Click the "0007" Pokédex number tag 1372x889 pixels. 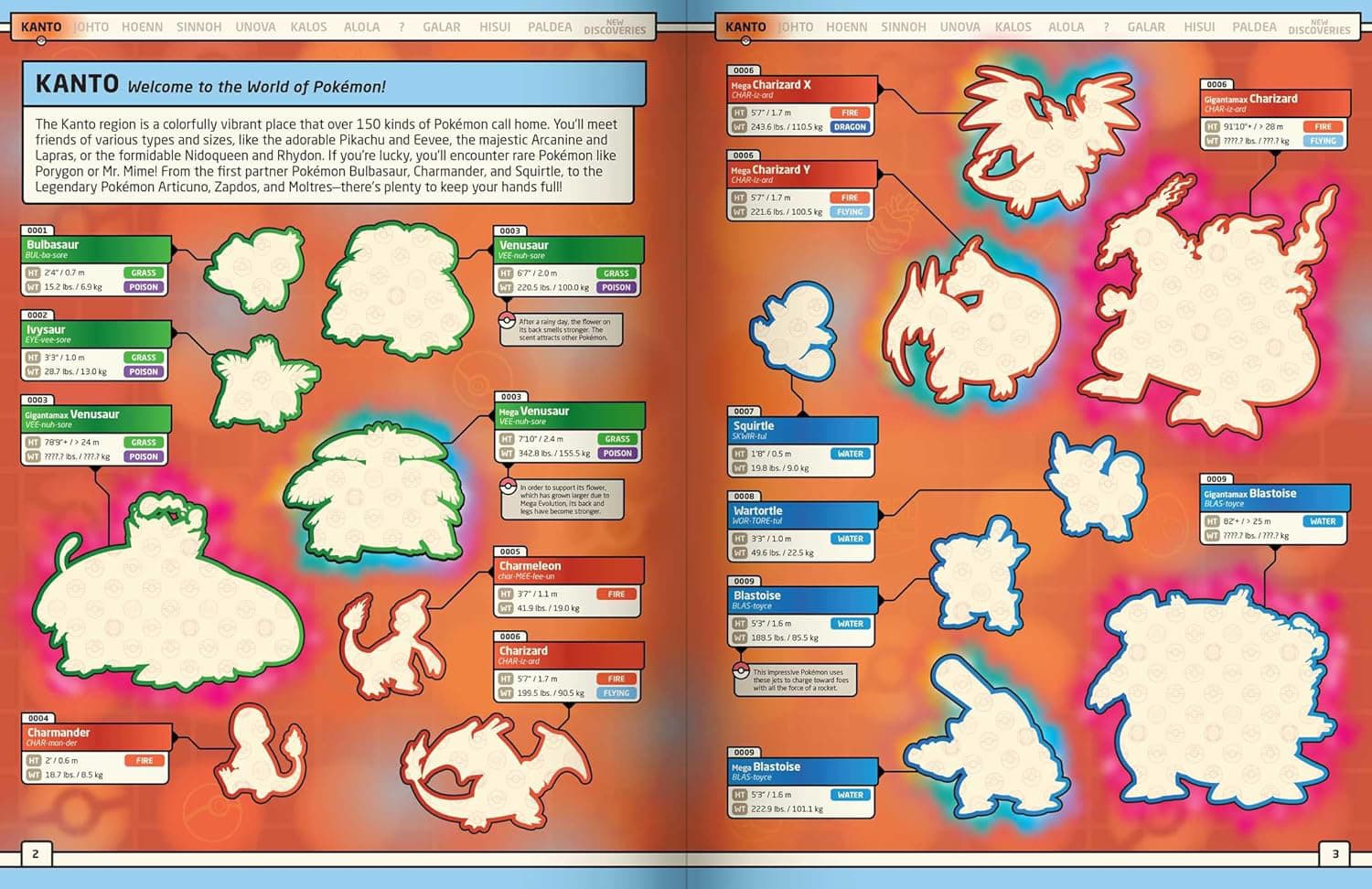coord(744,412)
